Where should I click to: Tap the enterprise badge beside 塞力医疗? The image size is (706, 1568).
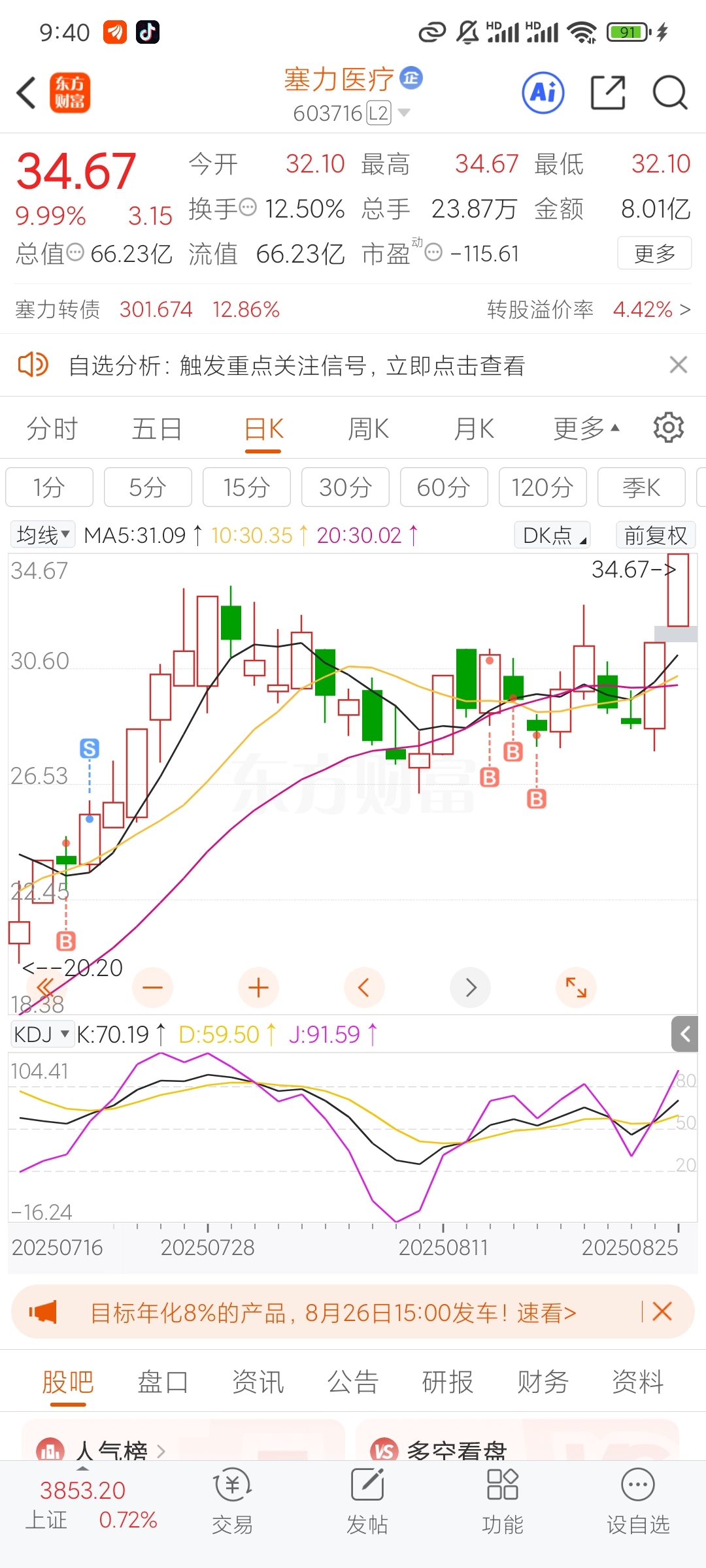pyautogui.click(x=411, y=78)
